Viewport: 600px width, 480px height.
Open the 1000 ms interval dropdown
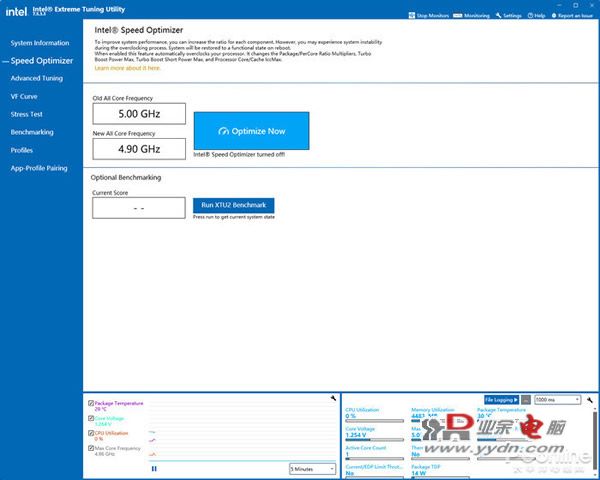[x=558, y=400]
